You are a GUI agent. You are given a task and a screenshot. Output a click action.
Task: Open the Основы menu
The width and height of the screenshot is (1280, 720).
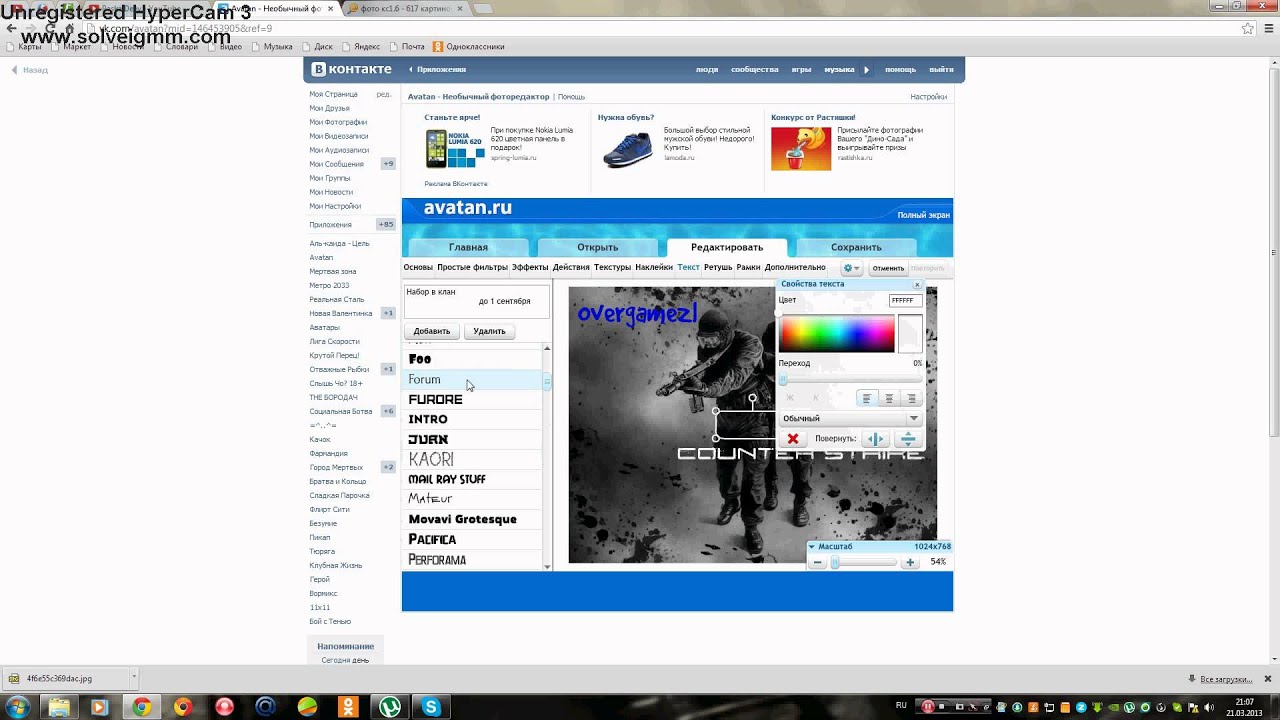tap(418, 267)
